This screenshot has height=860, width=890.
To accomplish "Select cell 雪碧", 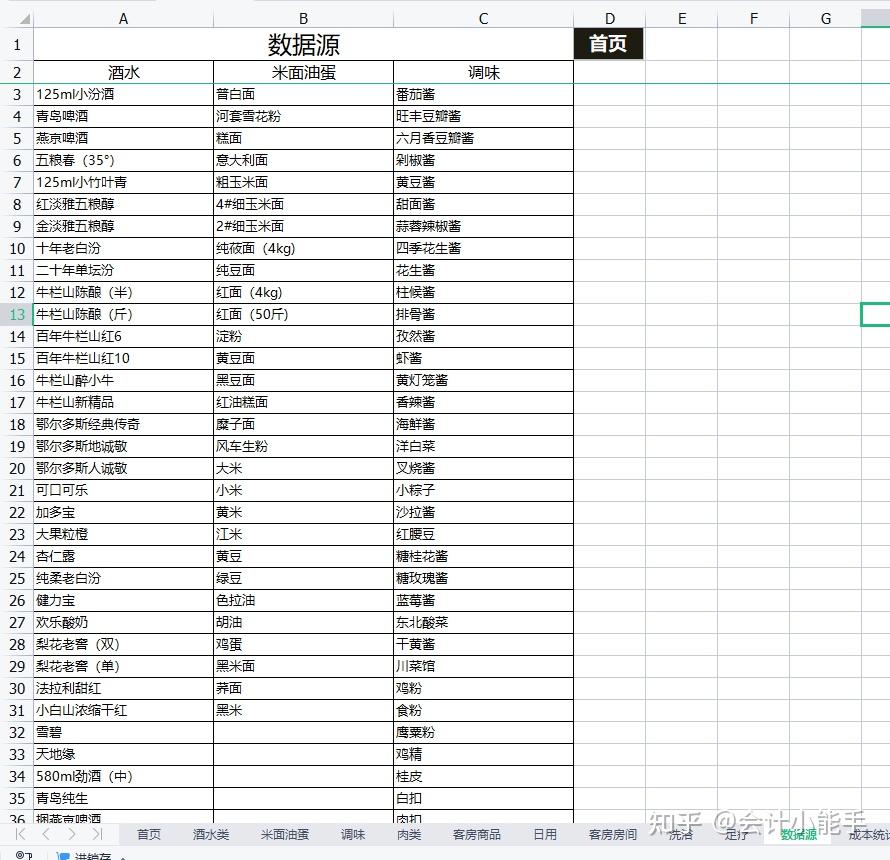I will pyautogui.click(x=123, y=733).
